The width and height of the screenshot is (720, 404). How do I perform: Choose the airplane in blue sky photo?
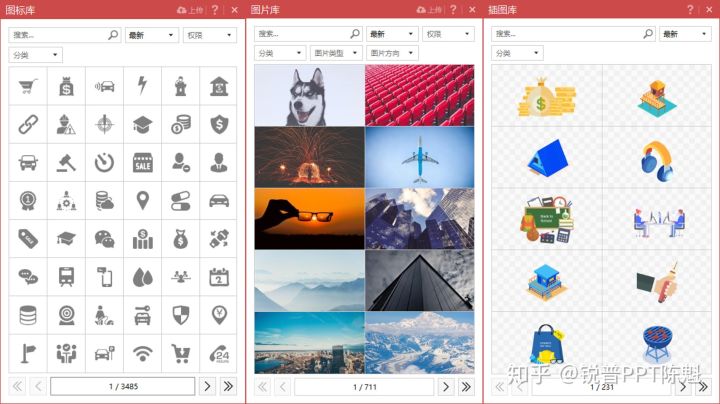419,157
